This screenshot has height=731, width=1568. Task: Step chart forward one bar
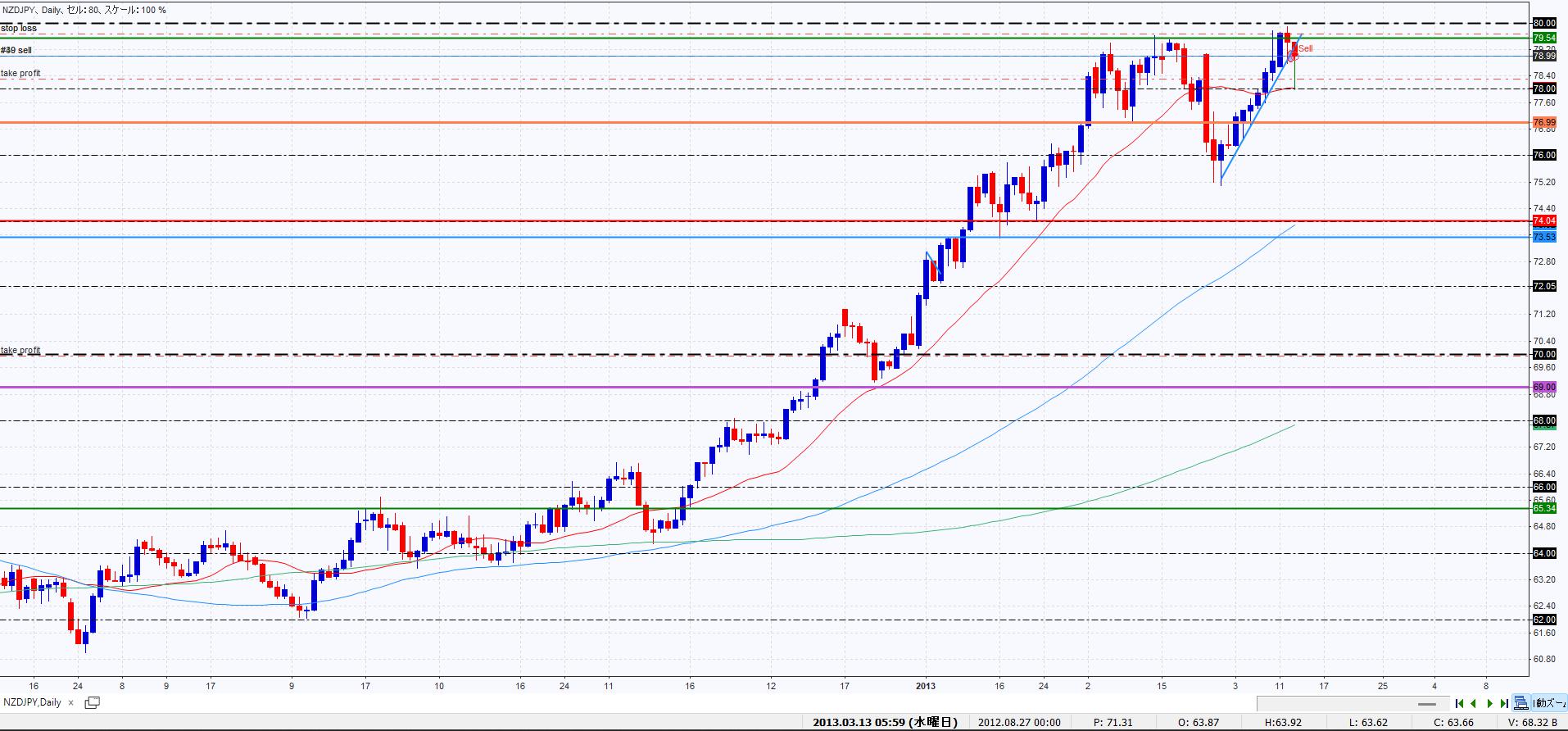click(x=1489, y=703)
